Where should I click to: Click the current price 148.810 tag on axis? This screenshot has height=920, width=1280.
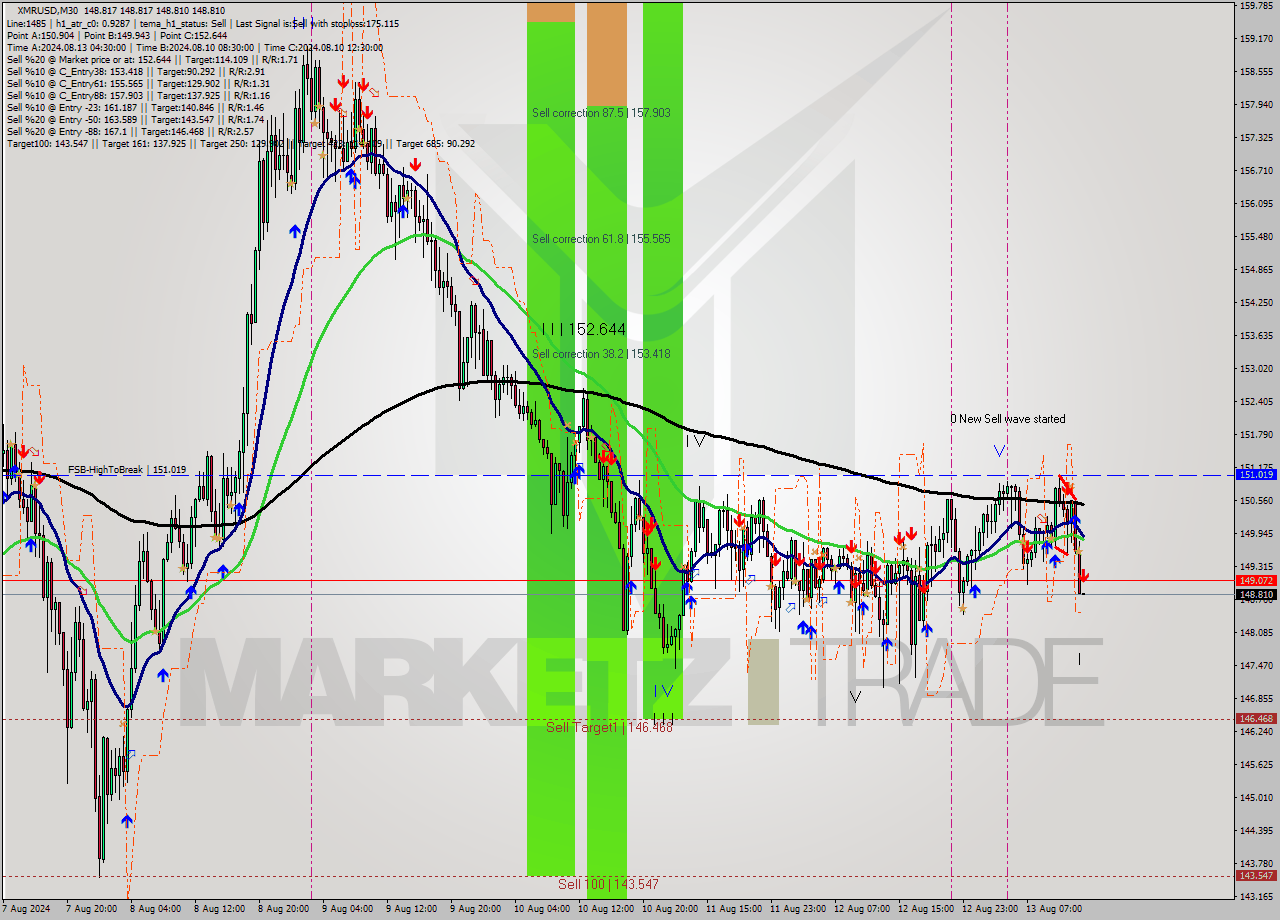coord(1256,594)
